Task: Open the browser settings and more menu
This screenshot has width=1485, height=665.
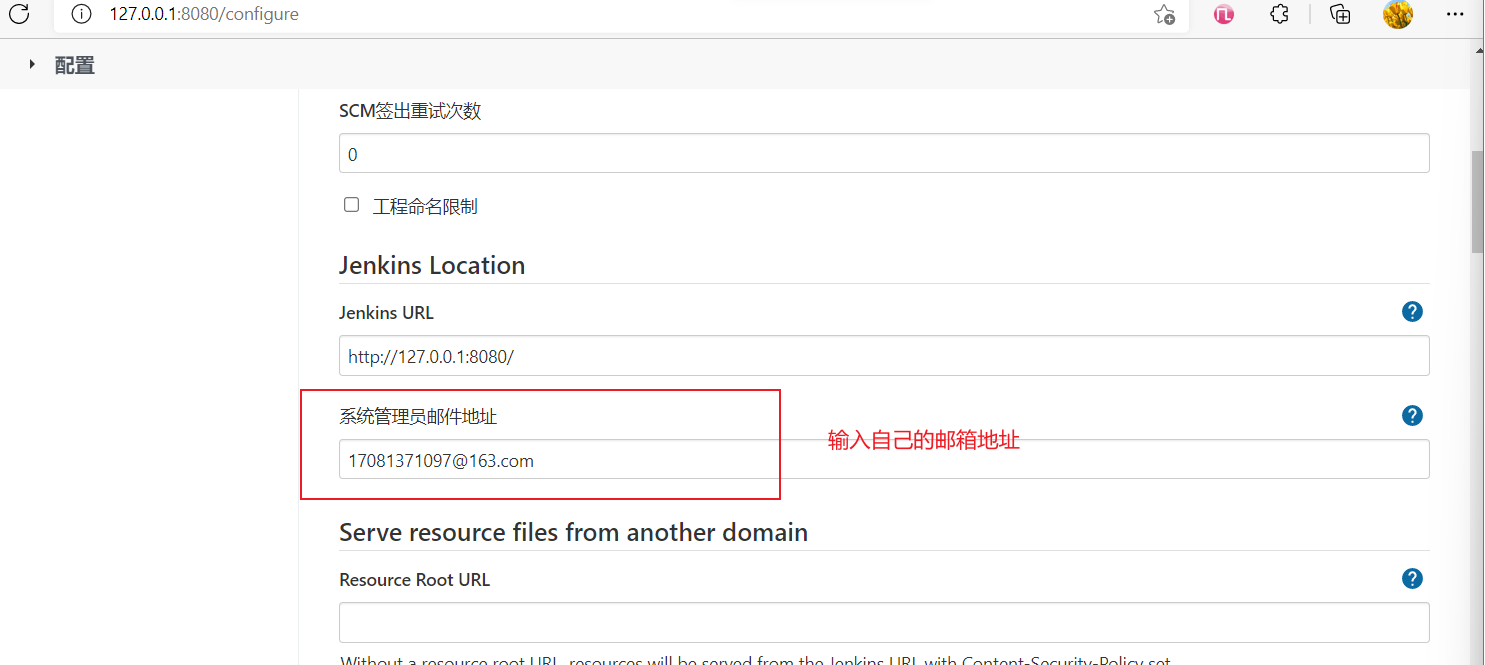Action: pyautogui.click(x=1456, y=14)
